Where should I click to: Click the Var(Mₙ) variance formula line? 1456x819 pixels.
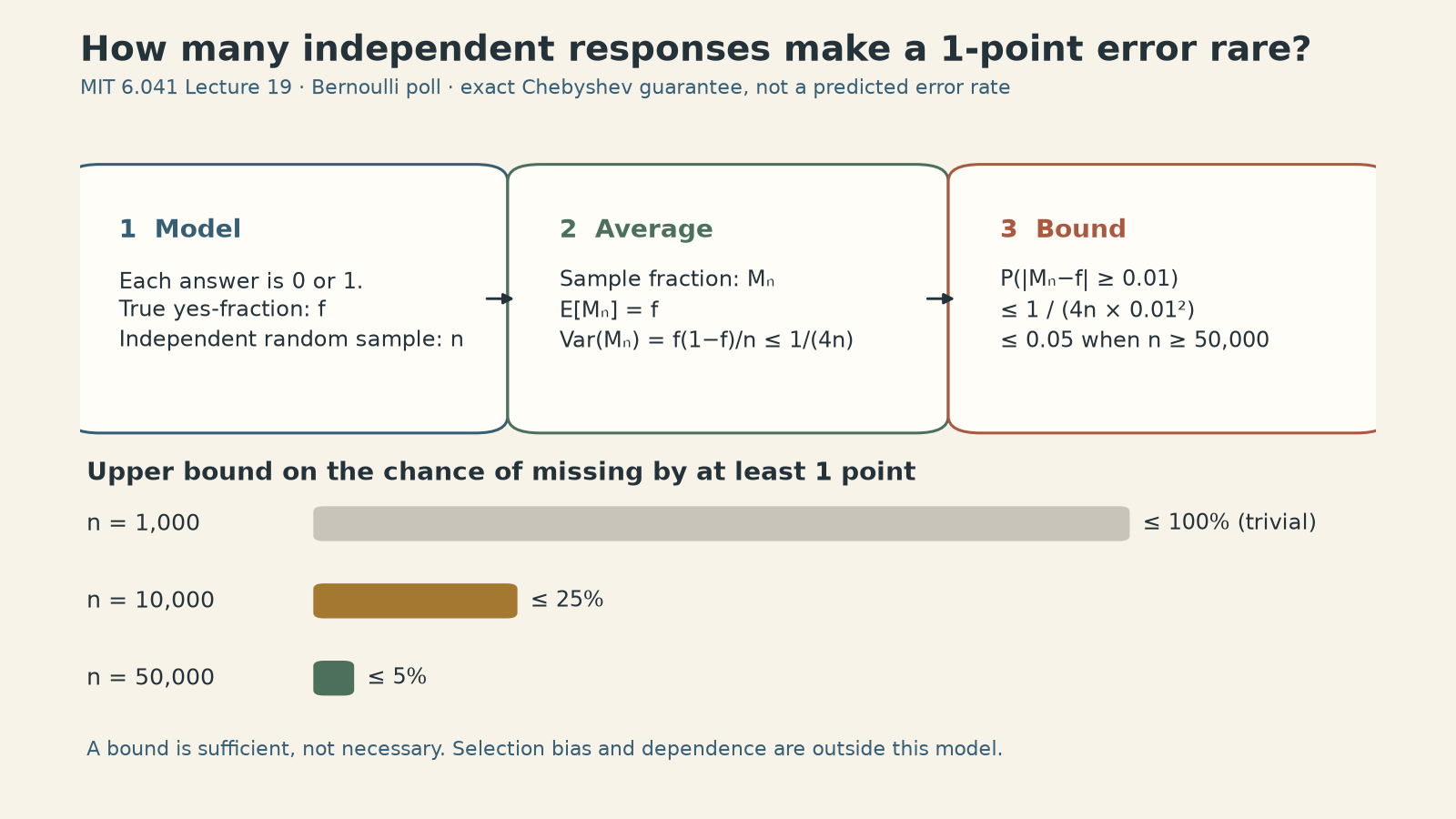pos(706,340)
